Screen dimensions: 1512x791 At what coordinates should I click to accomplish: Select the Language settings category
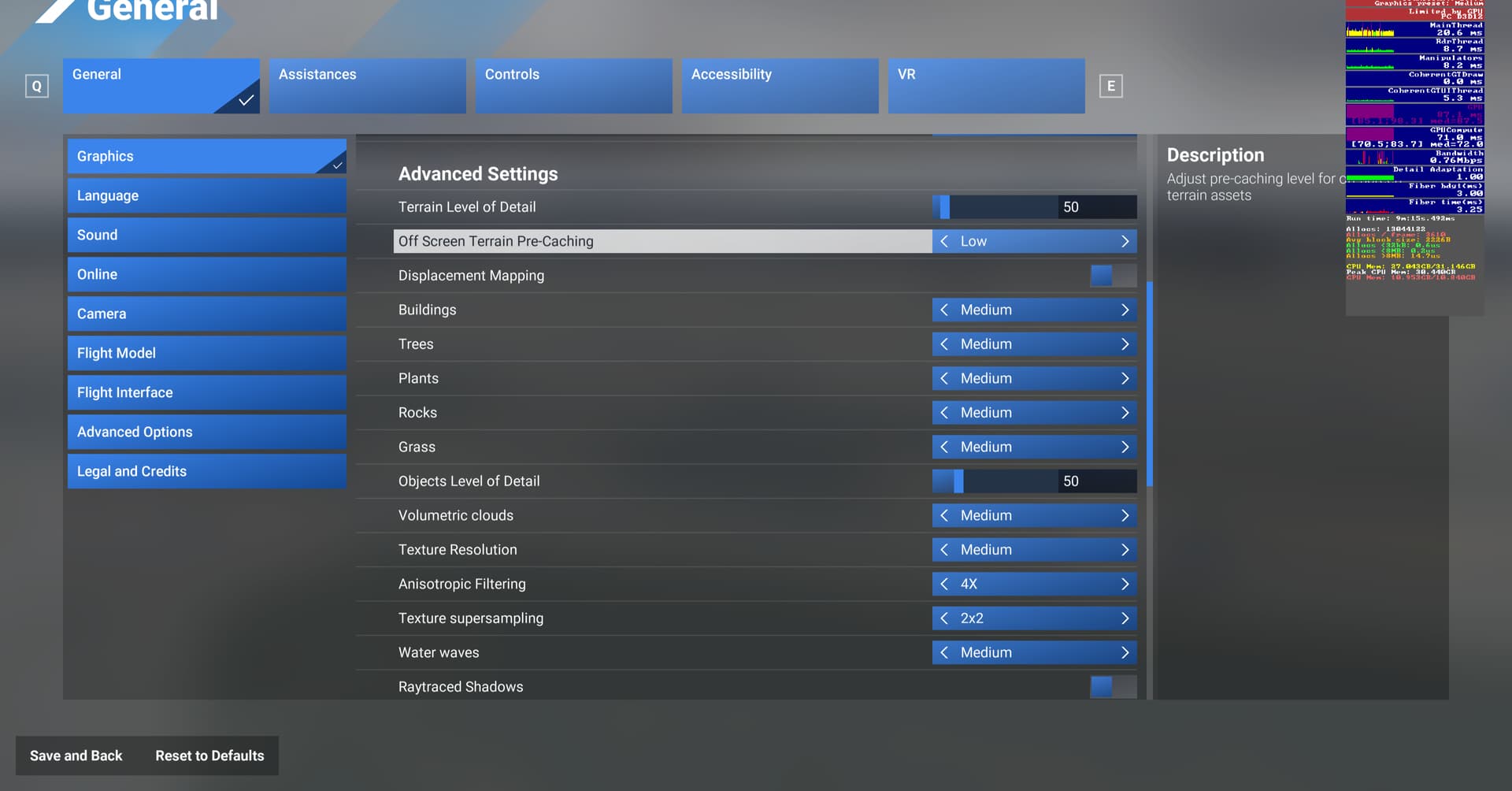click(x=207, y=195)
